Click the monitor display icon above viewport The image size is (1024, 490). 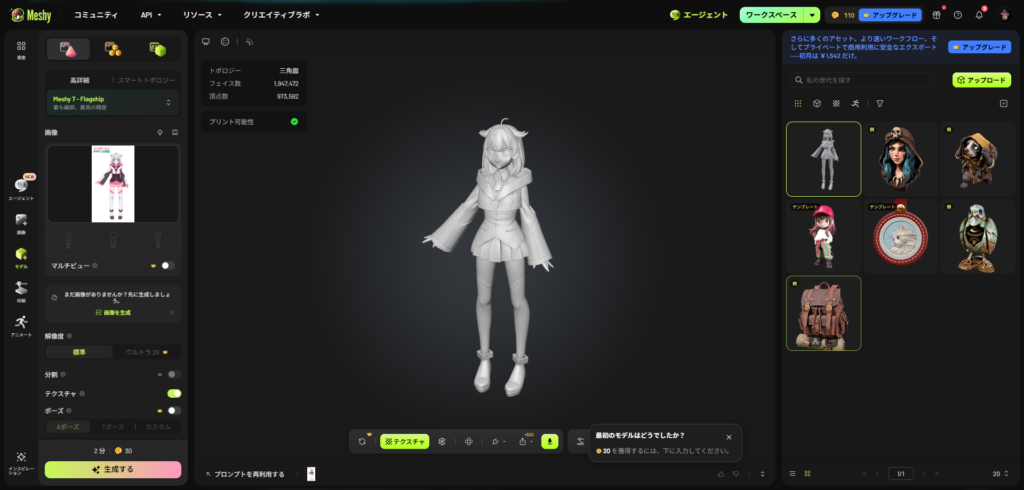(x=206, y=41)
